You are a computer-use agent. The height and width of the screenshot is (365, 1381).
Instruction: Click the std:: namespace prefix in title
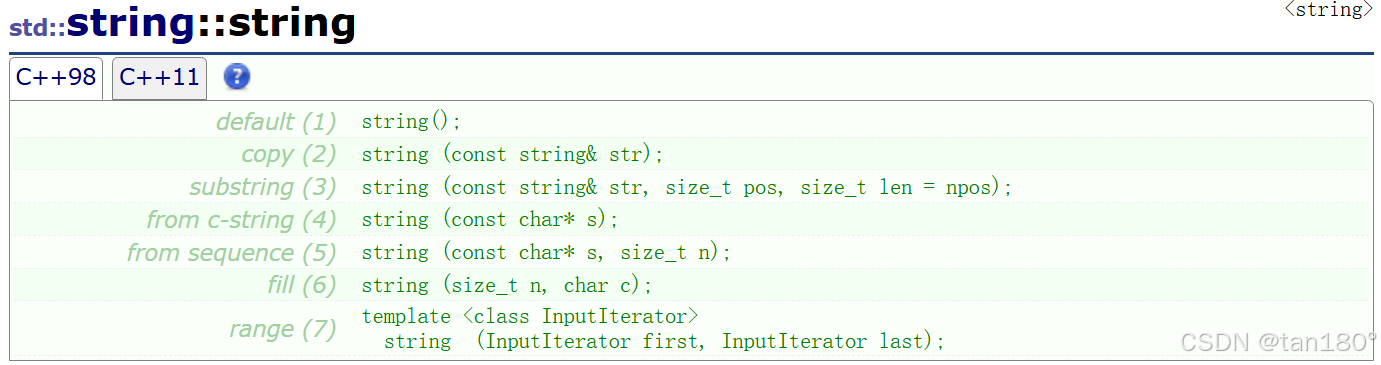38,27
